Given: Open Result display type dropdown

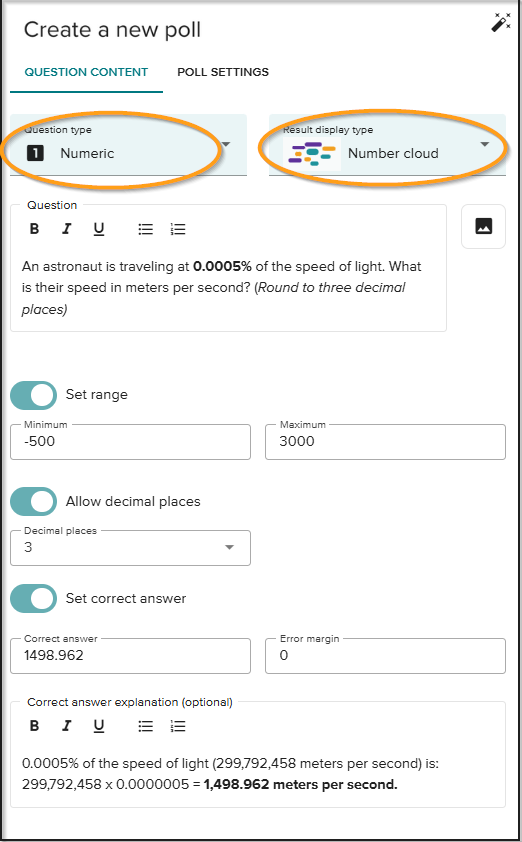Looking at the screenshot, I should click(x=387, y=145).
